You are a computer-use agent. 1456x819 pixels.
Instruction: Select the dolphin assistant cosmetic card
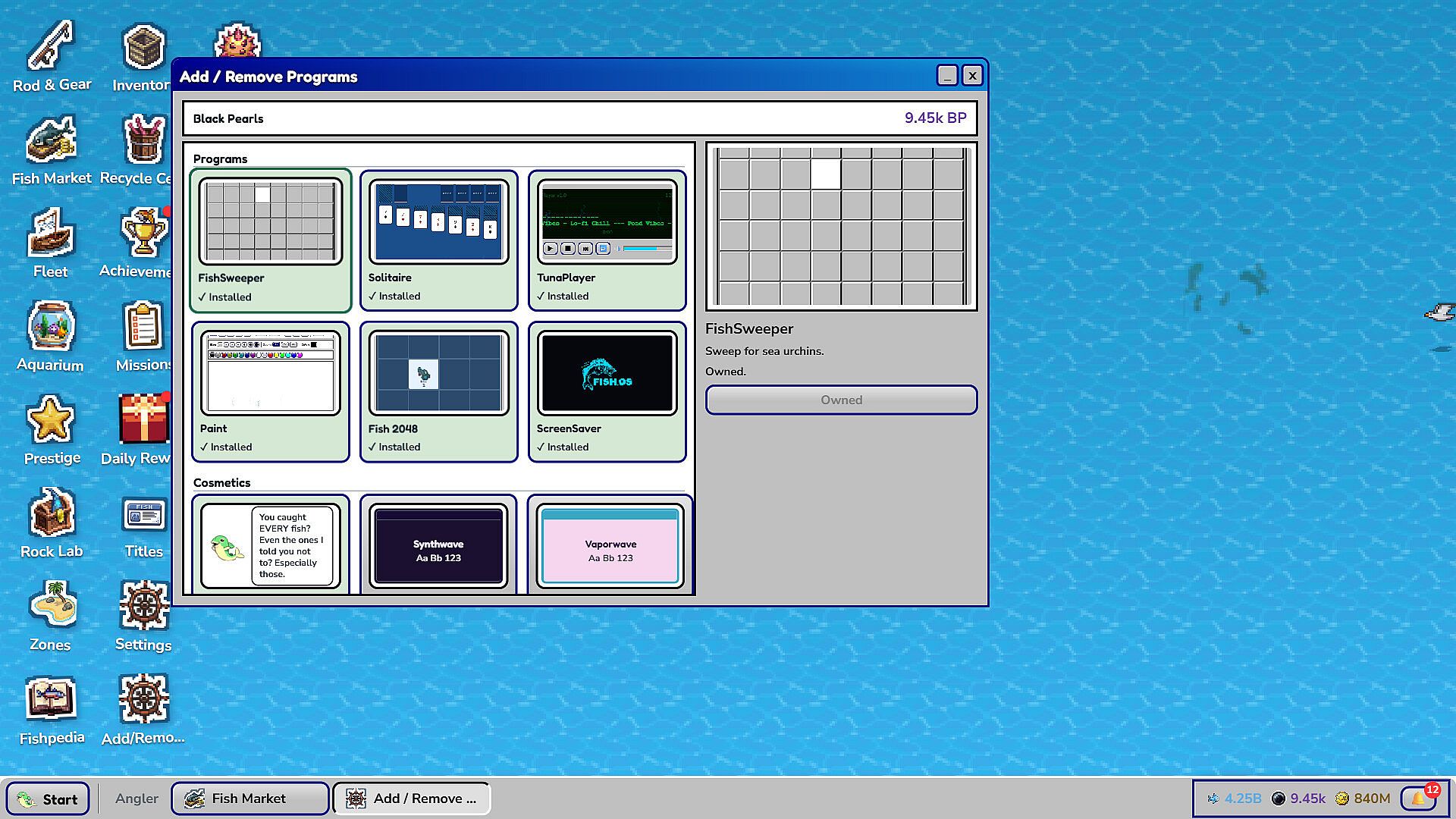(x=271, y=544)
